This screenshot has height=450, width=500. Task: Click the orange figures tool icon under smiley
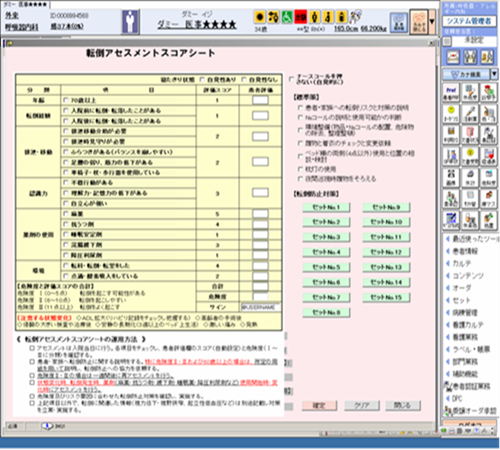[451, 135]
